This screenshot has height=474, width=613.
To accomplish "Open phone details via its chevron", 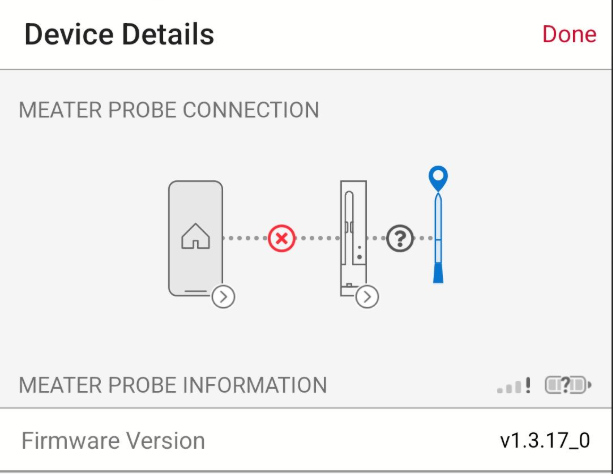I will click(223, 297).
